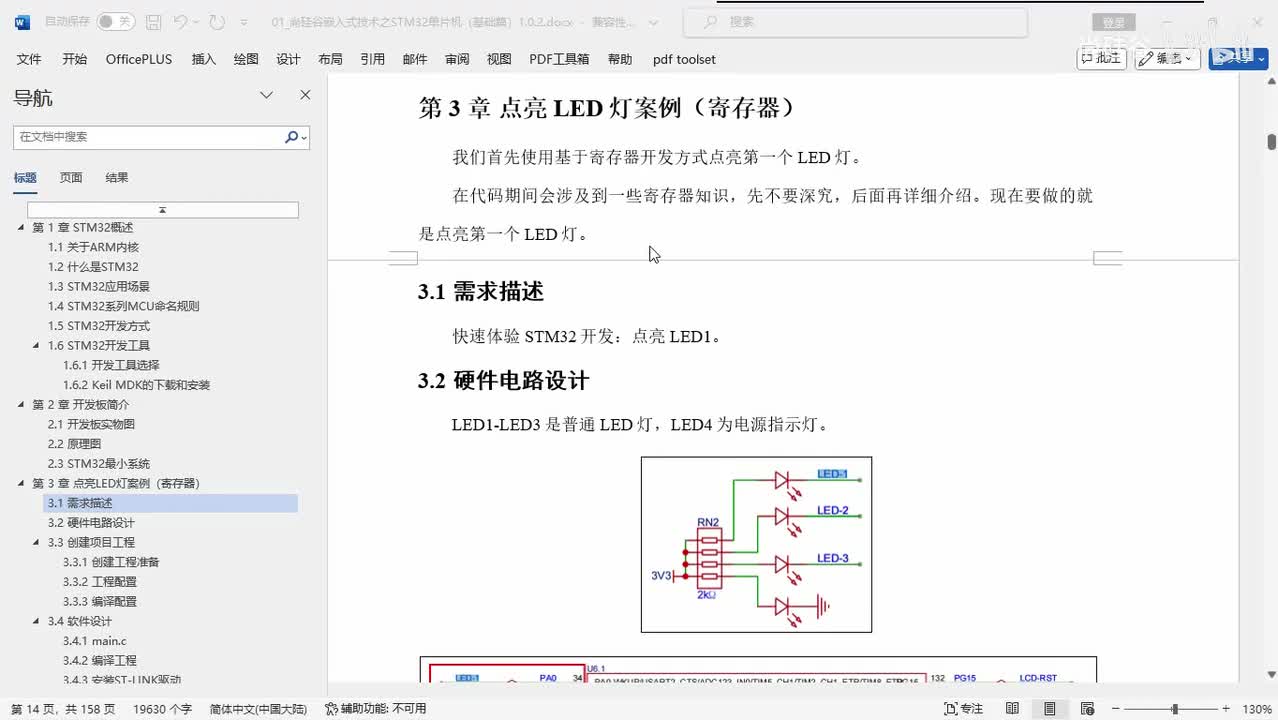Image resolution: width=1278 pixels, height=720 pixels.
Task: Close the navigation pane
Action: pyautogui.click(x=305, y=95)
